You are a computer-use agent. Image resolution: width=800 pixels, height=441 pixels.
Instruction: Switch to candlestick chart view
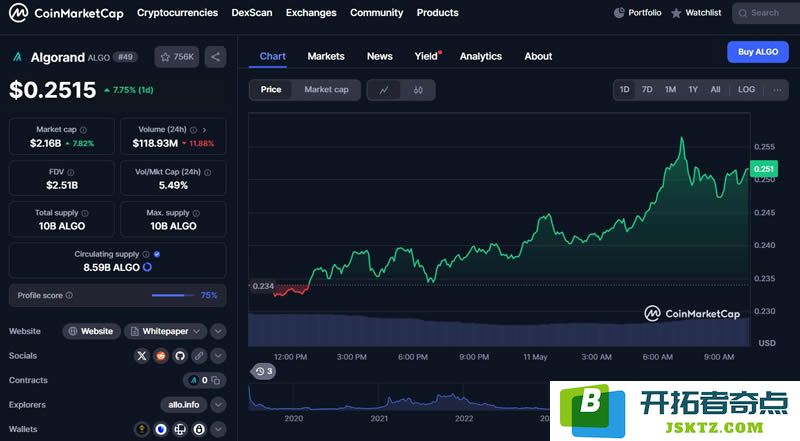click(x=418, y=90)
